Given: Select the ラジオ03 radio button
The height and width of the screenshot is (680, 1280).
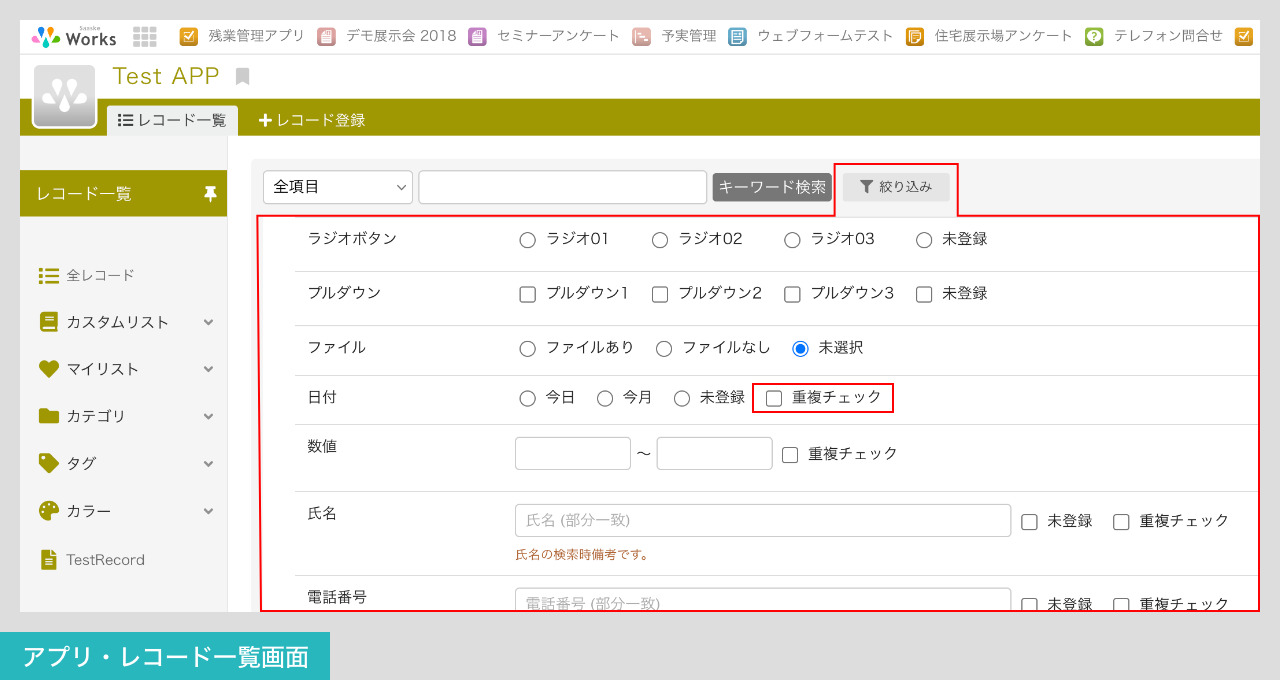Looking at the screenshot, I should pos(792,240).
